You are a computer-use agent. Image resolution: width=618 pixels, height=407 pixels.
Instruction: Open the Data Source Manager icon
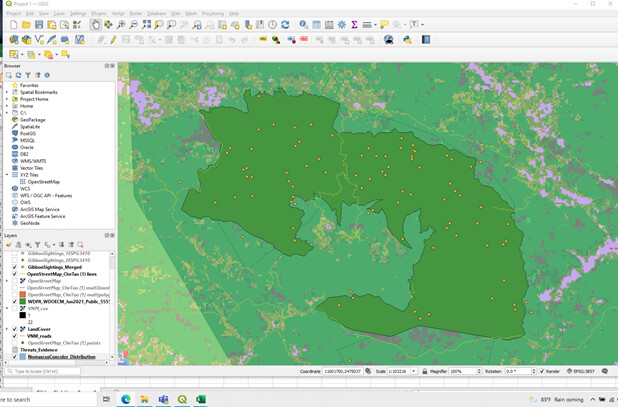point(14,40)
